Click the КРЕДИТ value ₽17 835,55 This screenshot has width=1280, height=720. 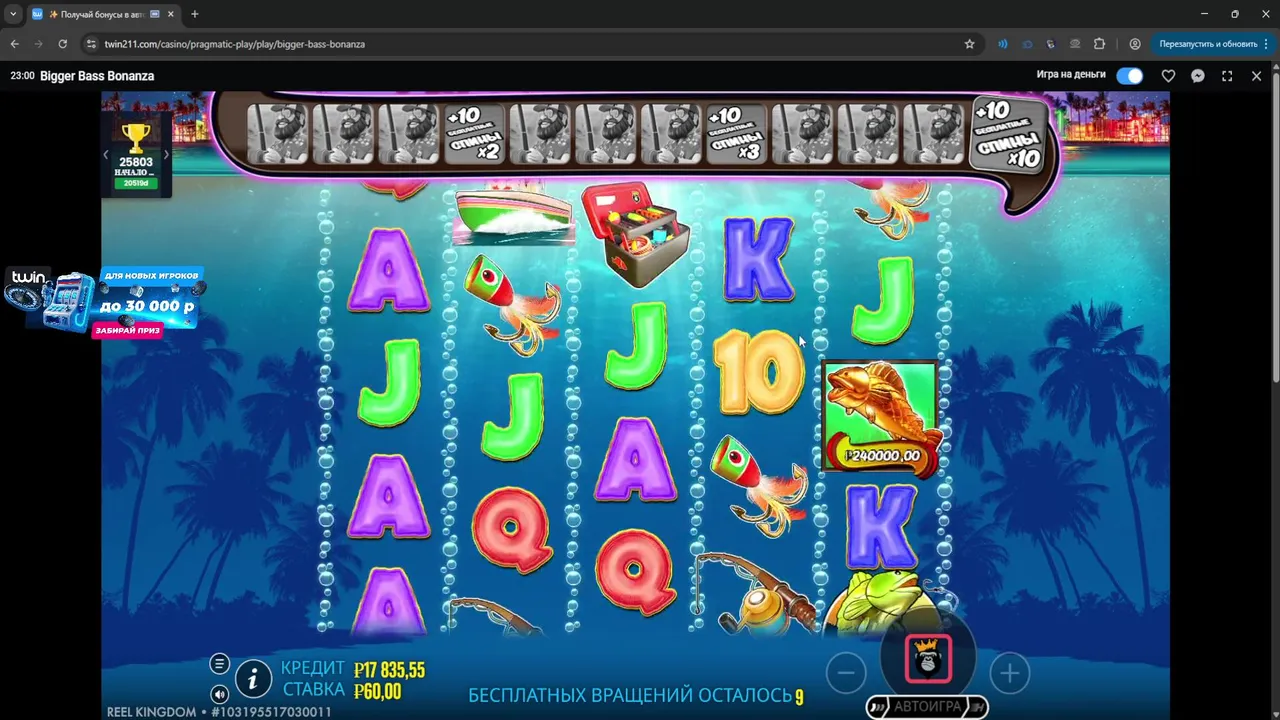pos(389,670)
